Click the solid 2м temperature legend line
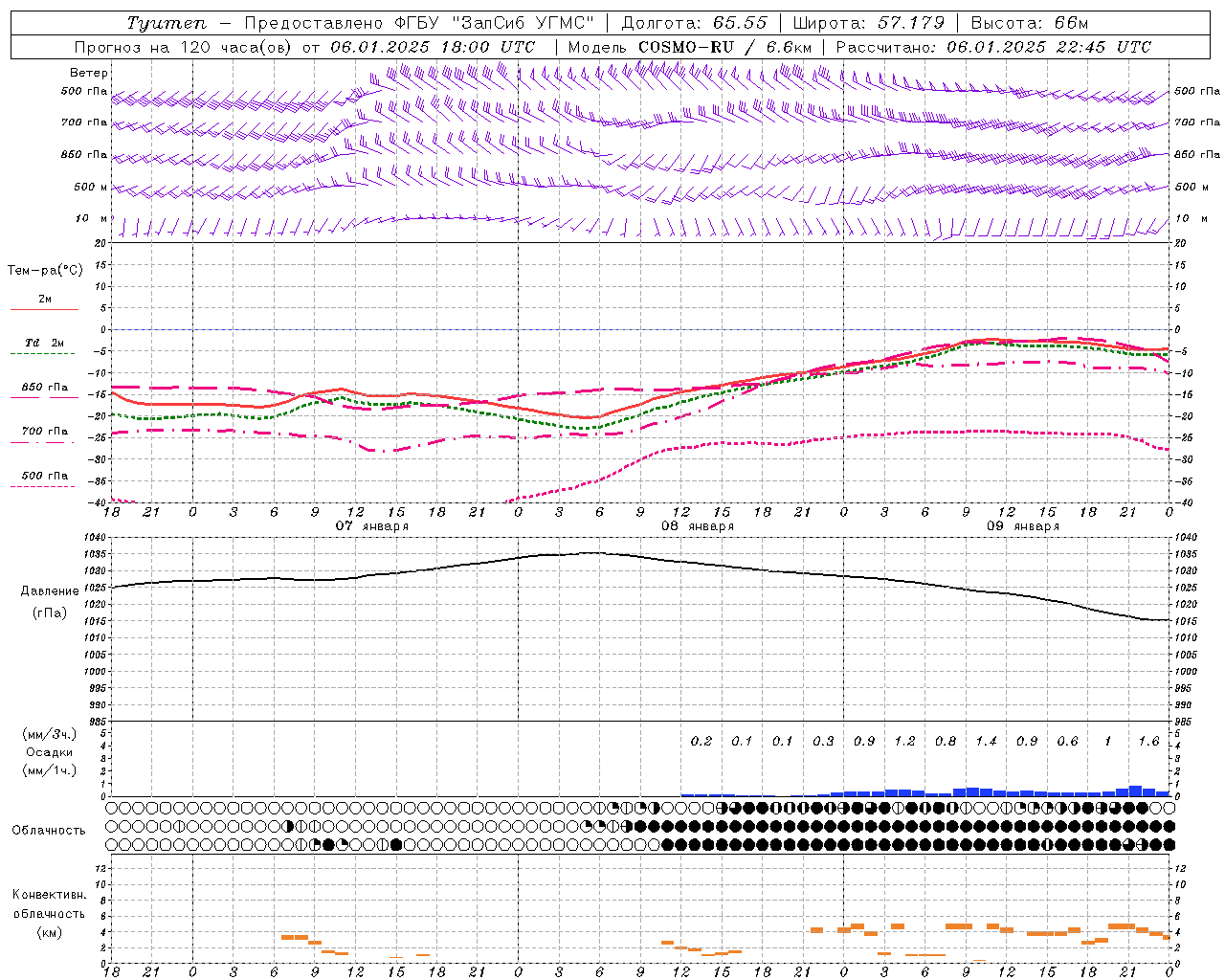The height and width of the screenshot is (980, 1225). (44, 309)
